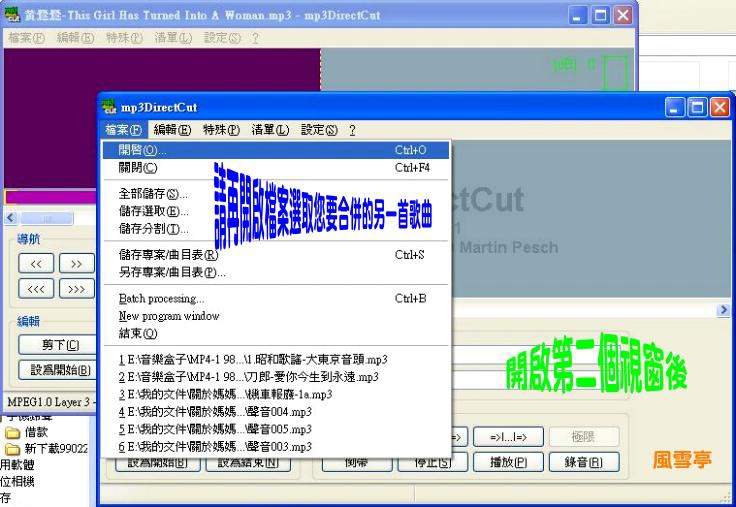Select 關閉(C) menu entry
Image resolution: width=736 pixels, height=507 pixels.
[276, 168]
